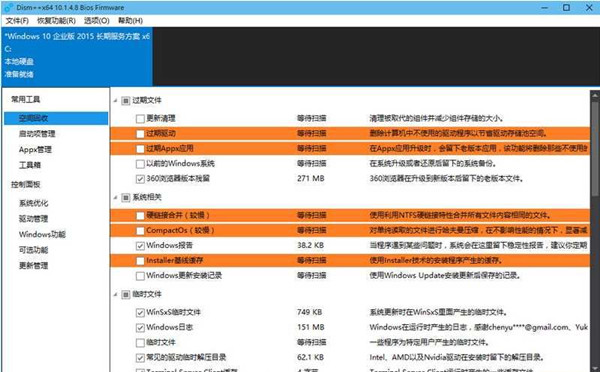The image size is (600, 372).
Task: Click description starting 删除计算机中不使用的驱动程序
Action: [x=458, y=134]
